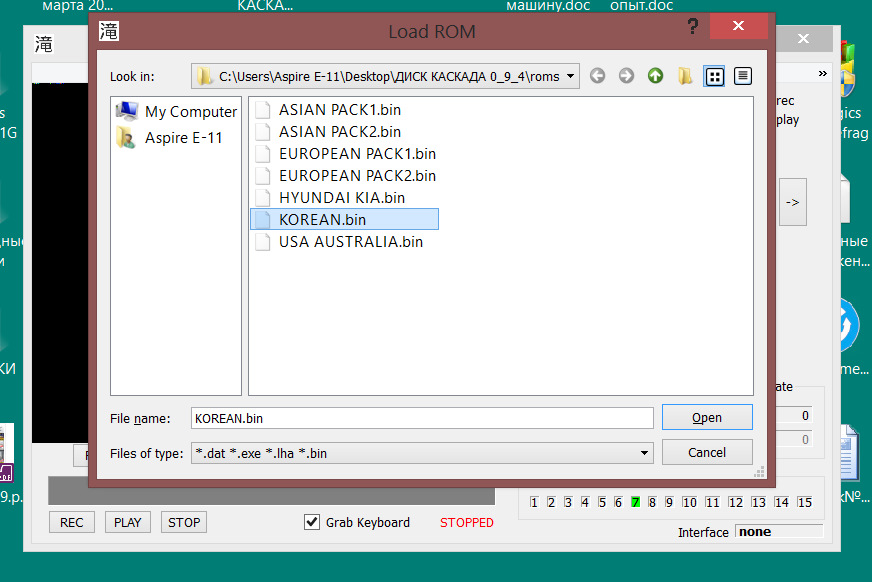This screenshot has height=582, width=872.
Task: Go forward using the right arrow icon
Action: point(626,76)
